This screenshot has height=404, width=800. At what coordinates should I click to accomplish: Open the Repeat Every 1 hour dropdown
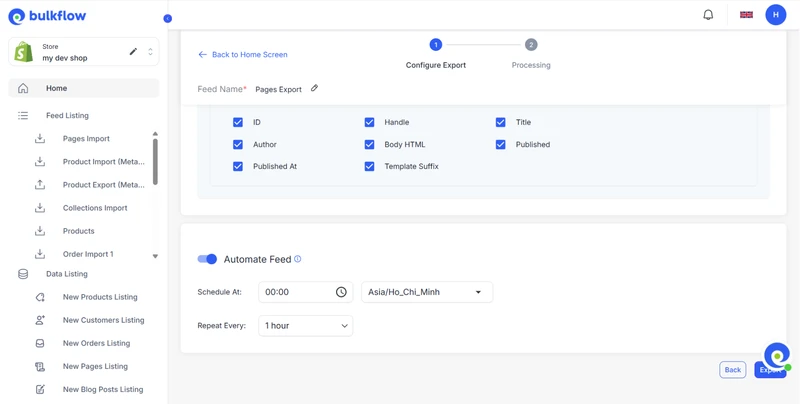306,325
